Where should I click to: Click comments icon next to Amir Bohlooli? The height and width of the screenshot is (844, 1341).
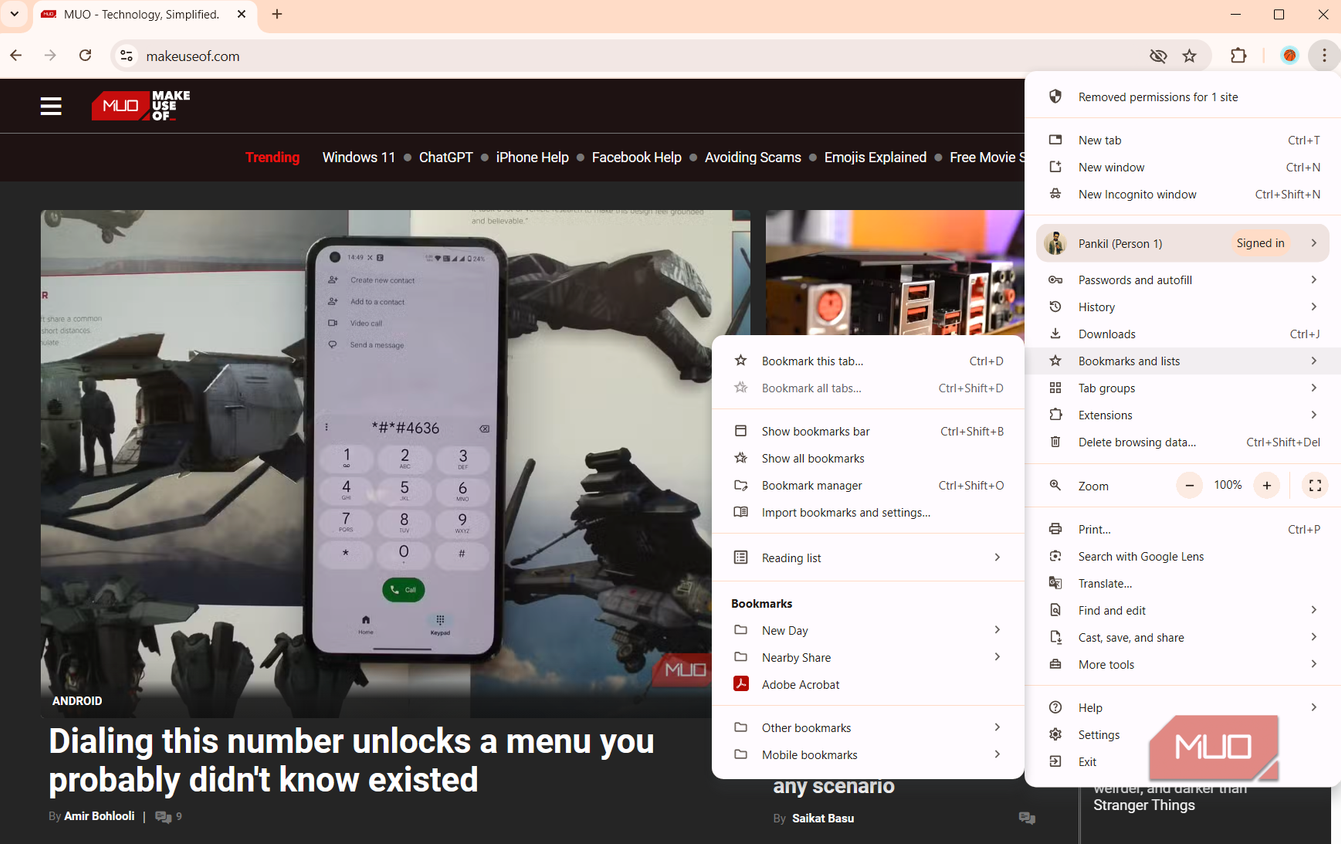point(163,817)
